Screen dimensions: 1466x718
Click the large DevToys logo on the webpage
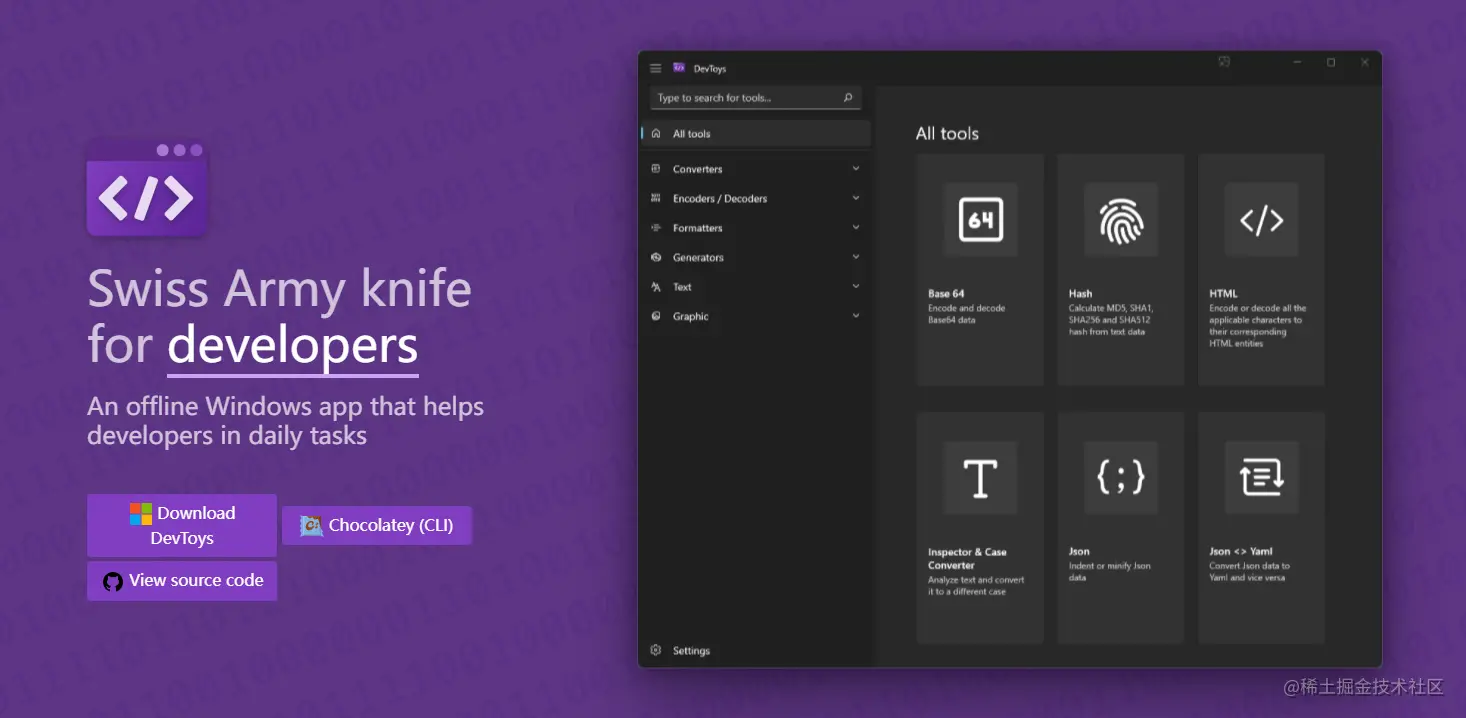[147, 187]
